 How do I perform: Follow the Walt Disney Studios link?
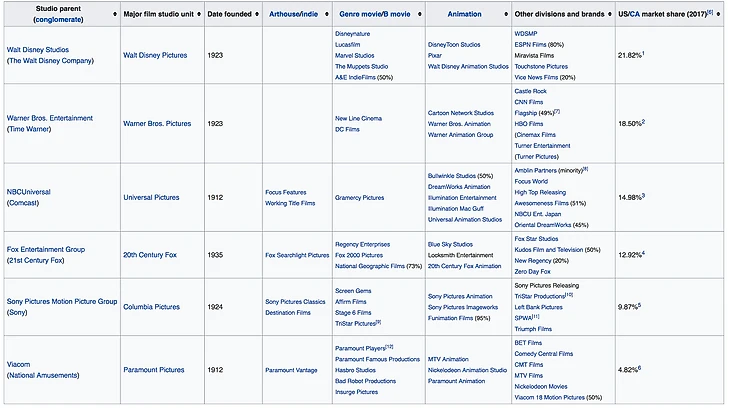(x=38, y=50)
